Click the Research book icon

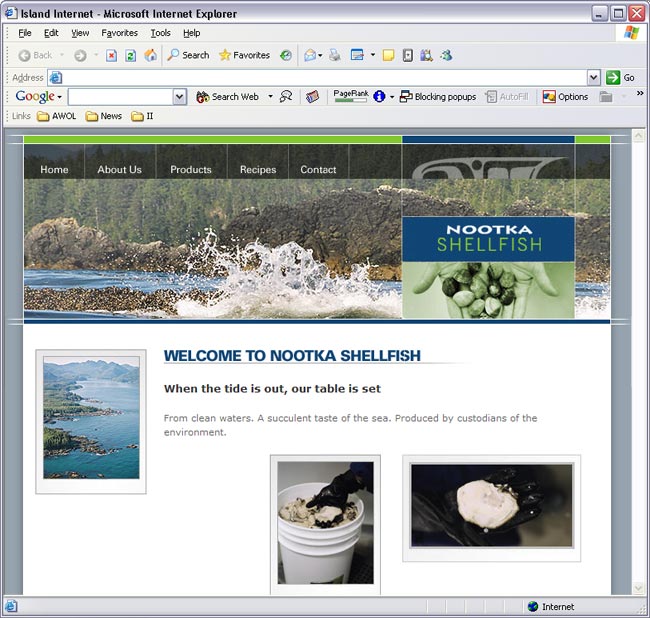407,56
